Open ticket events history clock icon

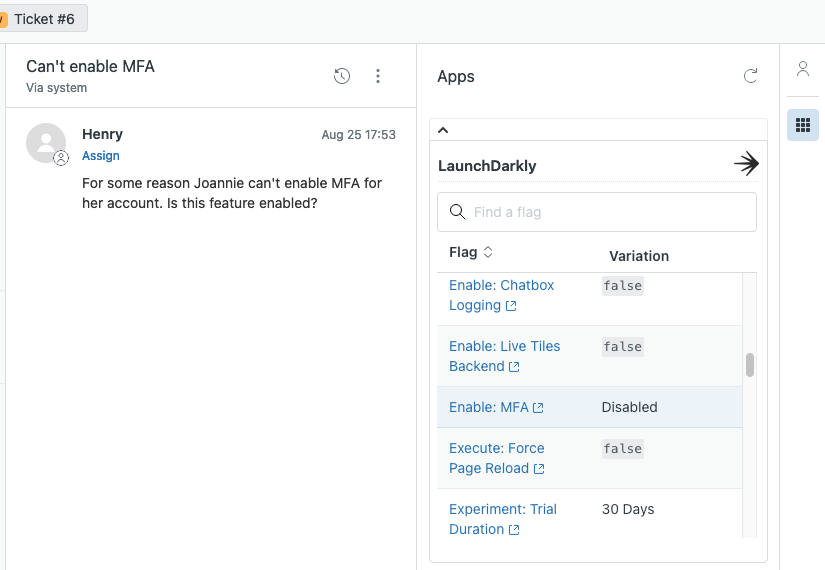point(342,76)
